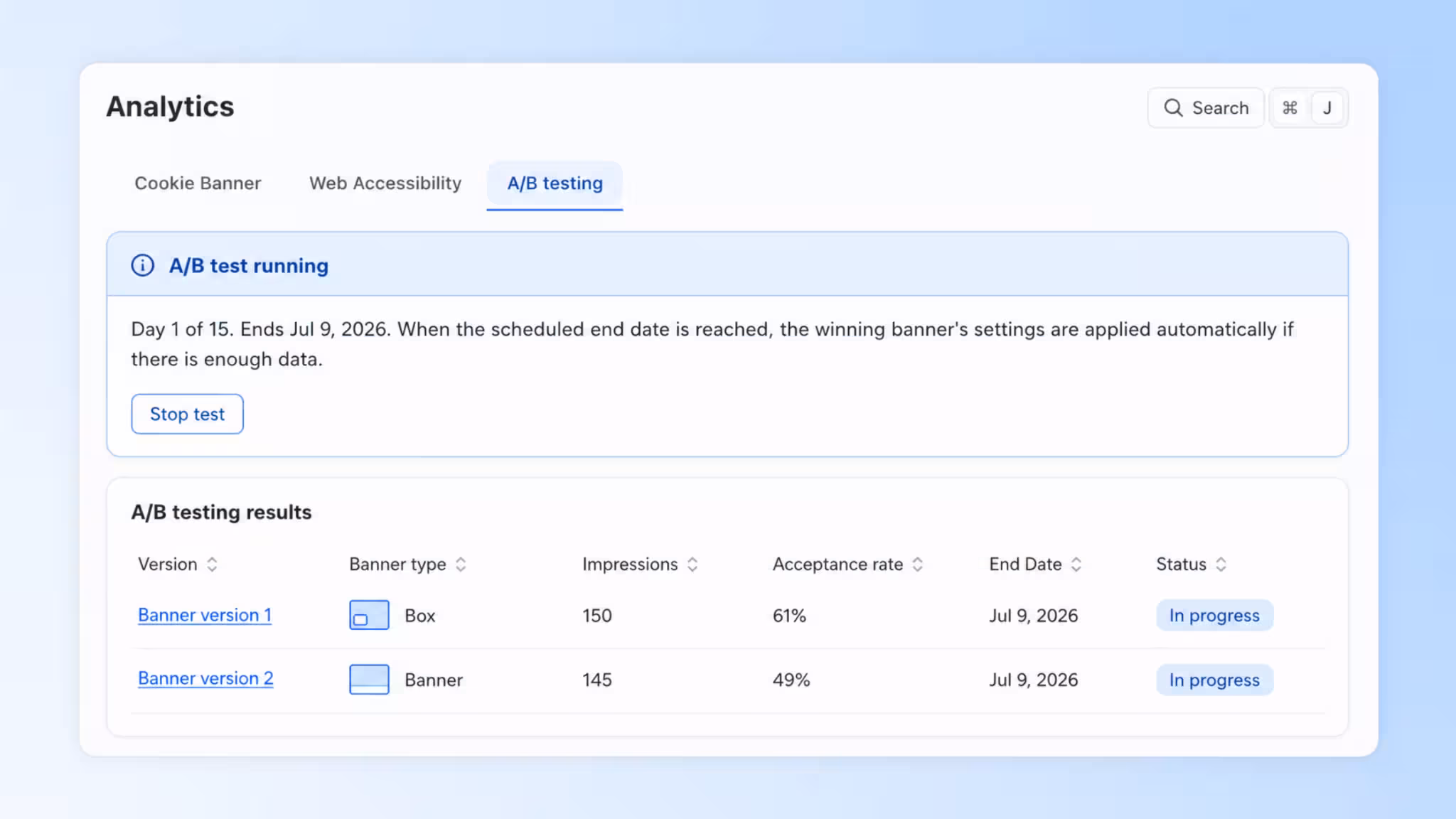Click the J key shortcut badge
The image size is (1456, 819).
click(1327, 108)
